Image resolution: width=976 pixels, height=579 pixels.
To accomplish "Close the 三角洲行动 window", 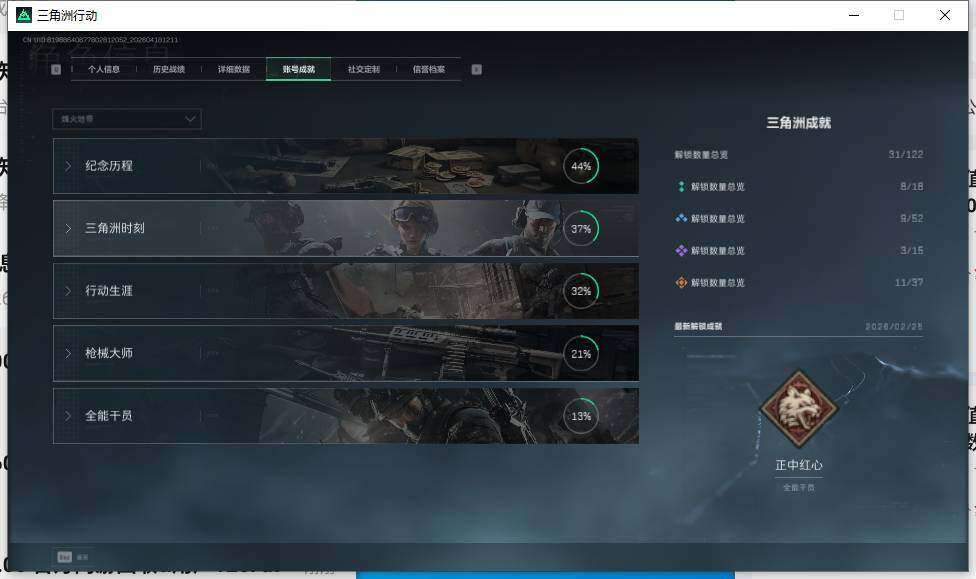I will pos(945,15).
